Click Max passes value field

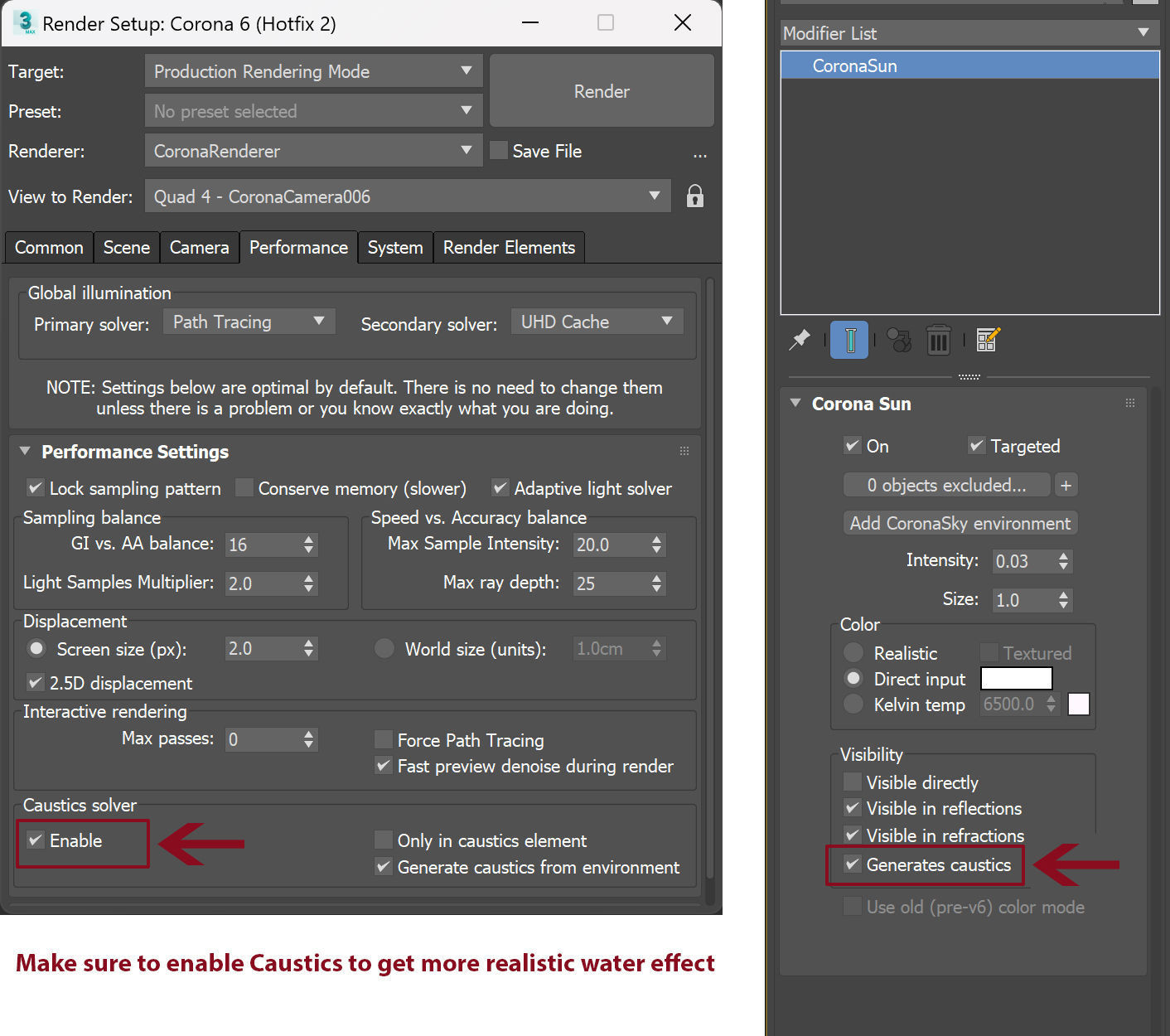coord(263,739)
